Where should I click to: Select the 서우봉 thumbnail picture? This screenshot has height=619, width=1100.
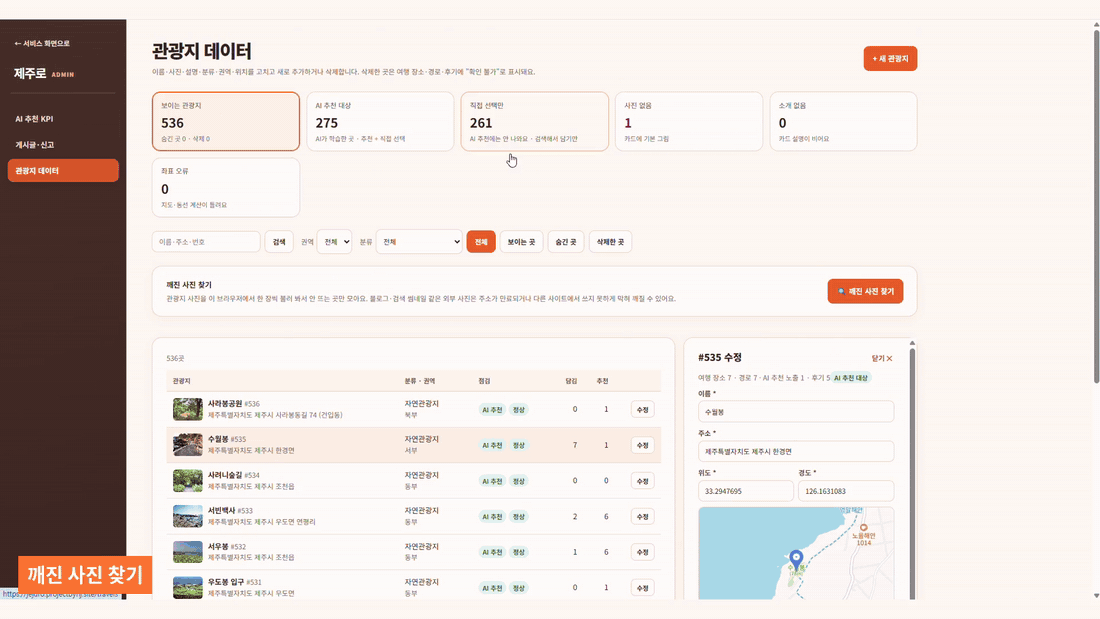[x=187, y=552]
